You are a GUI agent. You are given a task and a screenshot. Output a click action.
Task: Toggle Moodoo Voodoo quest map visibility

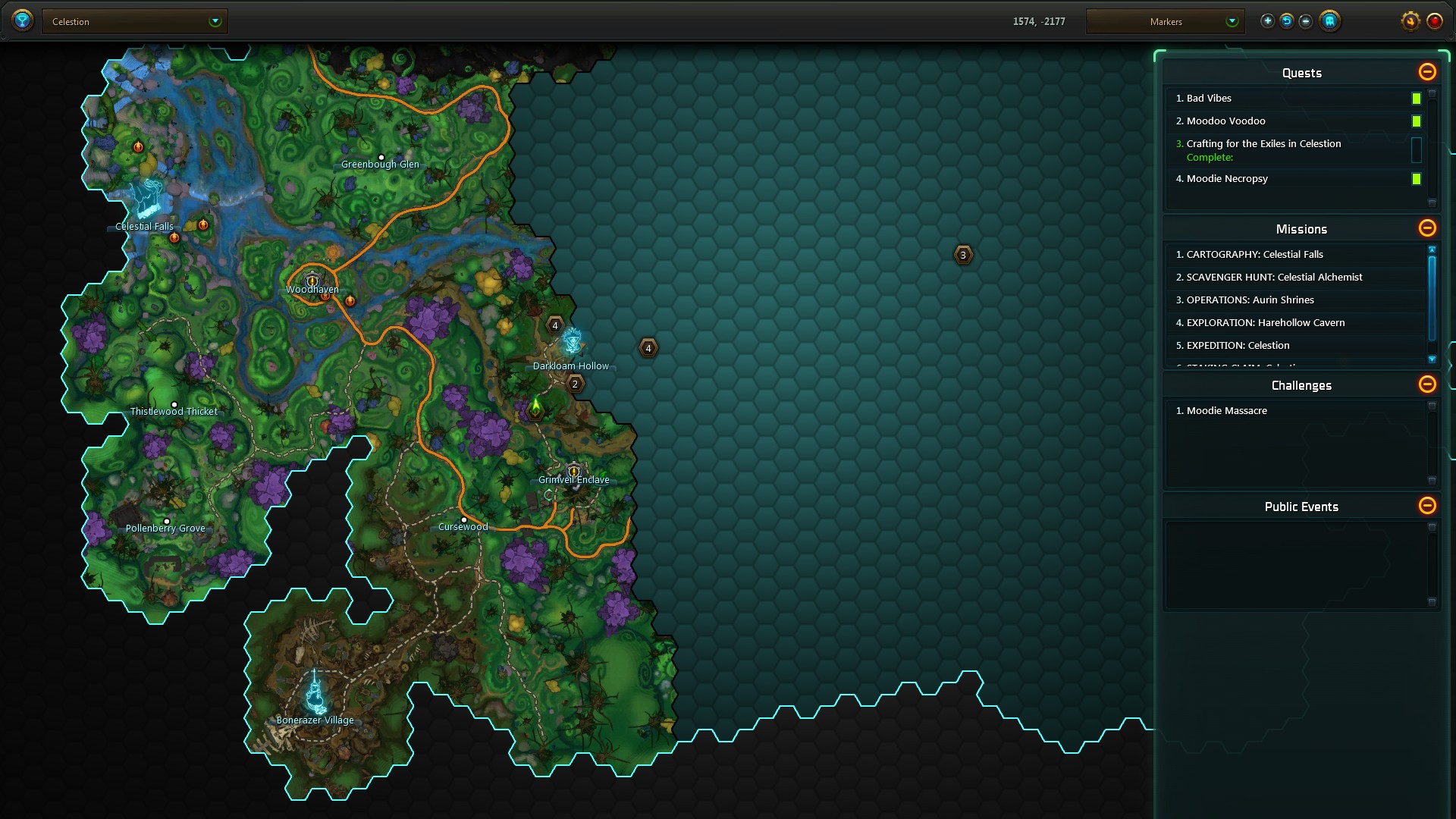(x=1416, y=121)
